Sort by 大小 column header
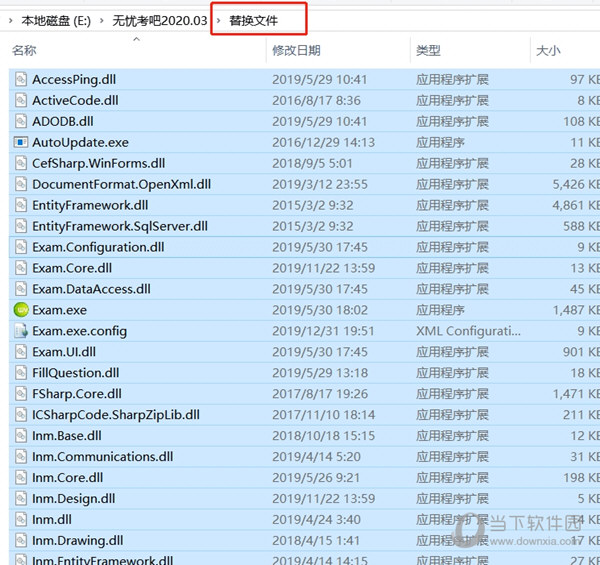600x565 pixels. tap(548, 50)
